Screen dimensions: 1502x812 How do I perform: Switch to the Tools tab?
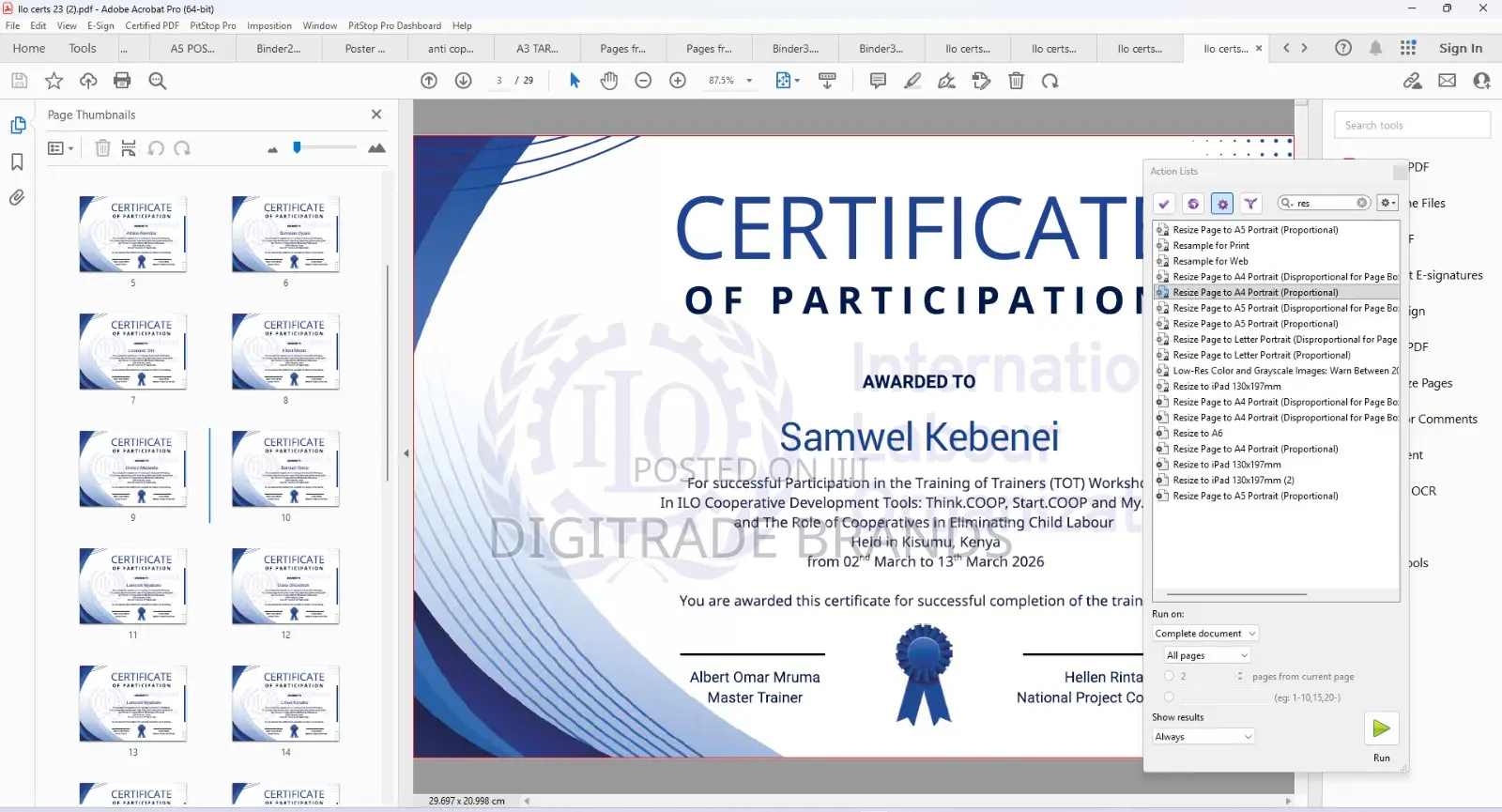point(83,48)
